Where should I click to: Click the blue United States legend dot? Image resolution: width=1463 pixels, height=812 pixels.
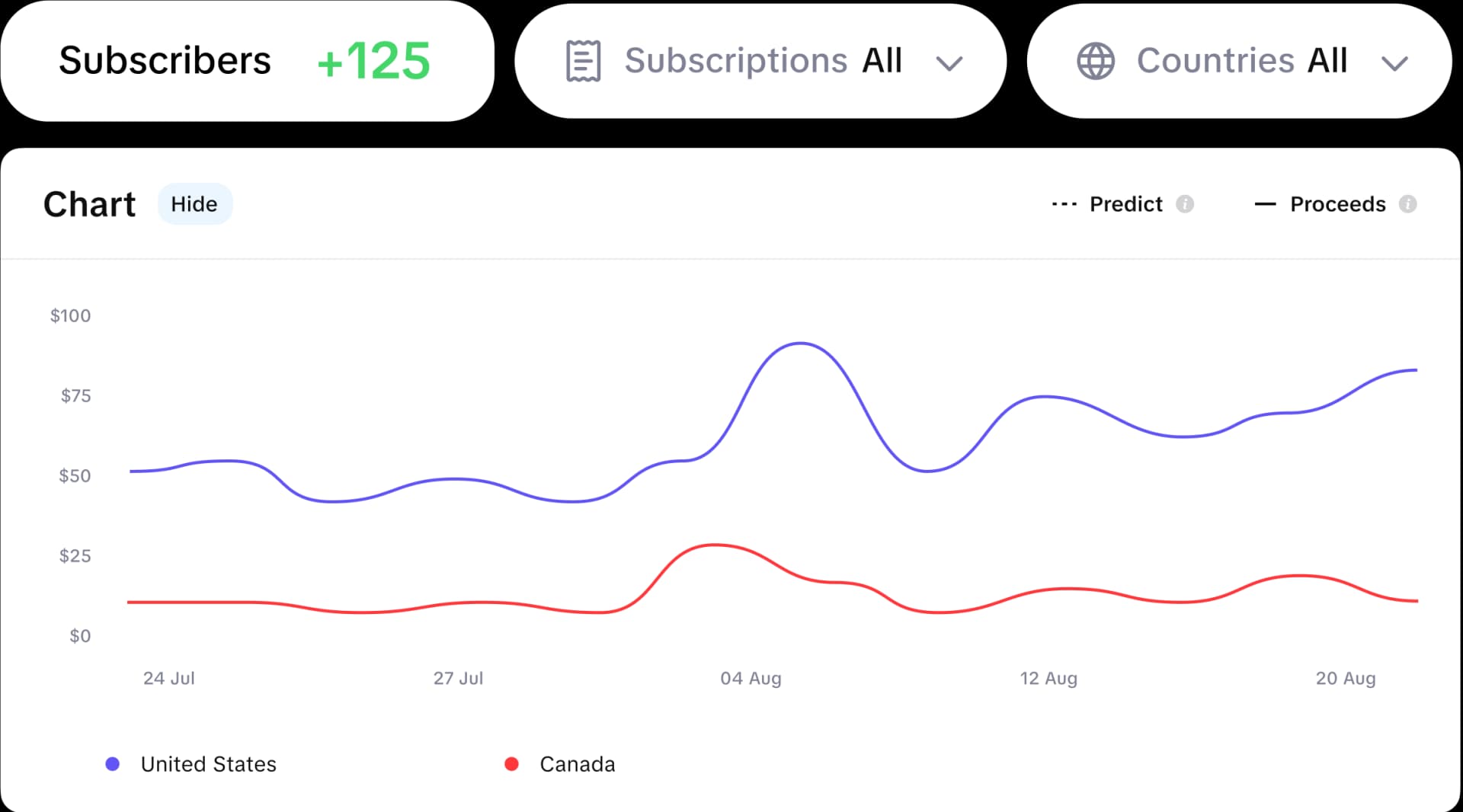[x=113, y=763]
